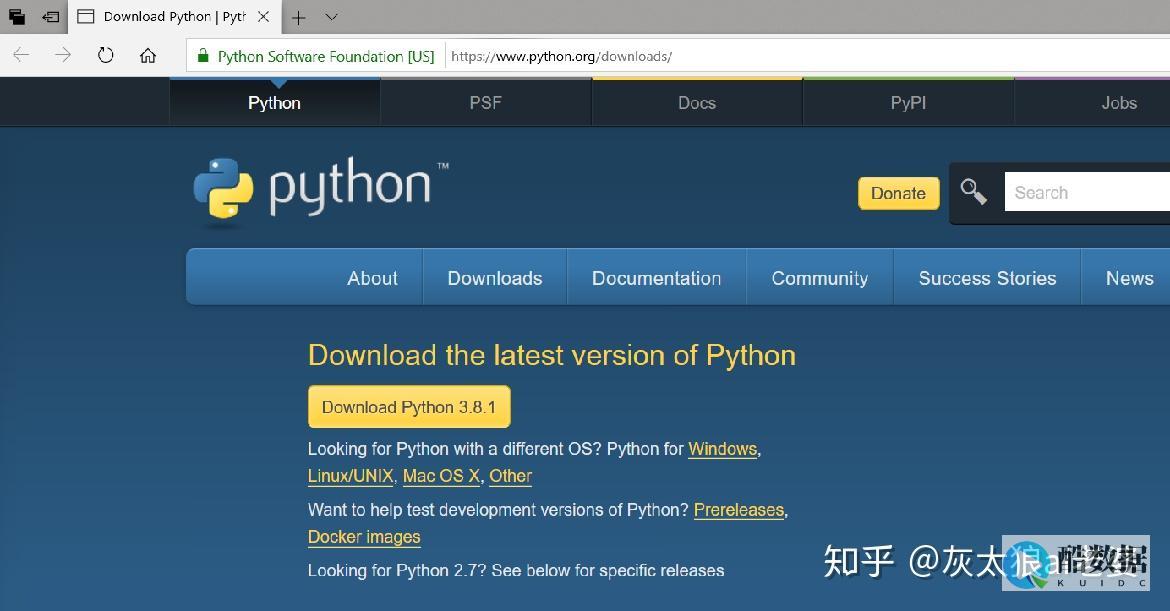Image resolution: width=1170 pixels, height=611 pixels.
Task: Open the Downloads menu
Action: tap(495, 278)
